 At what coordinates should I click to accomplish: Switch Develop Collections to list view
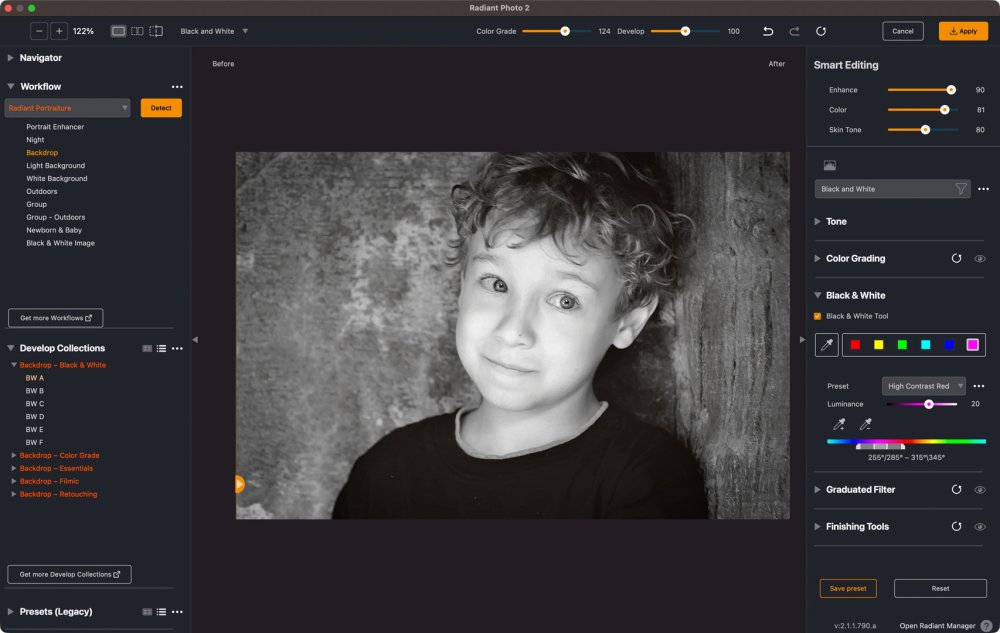pos(161,349)
